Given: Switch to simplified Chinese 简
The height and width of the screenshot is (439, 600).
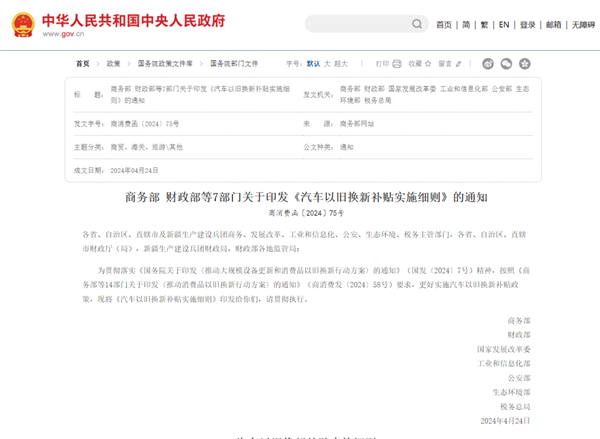Looking at the screenshot, I should click(x=466, y=24).
